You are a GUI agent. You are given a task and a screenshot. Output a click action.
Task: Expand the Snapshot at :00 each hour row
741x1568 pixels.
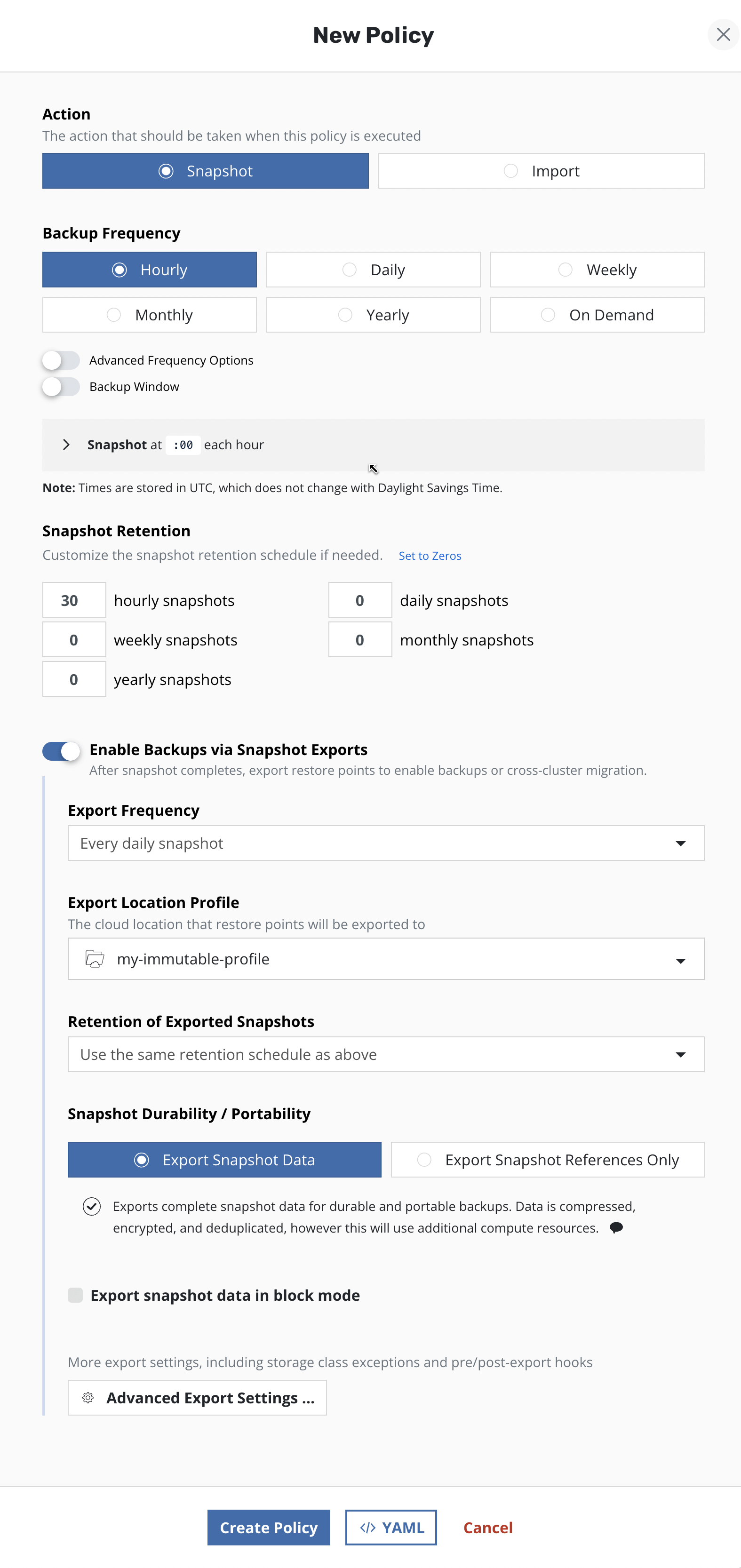[66, 445]
